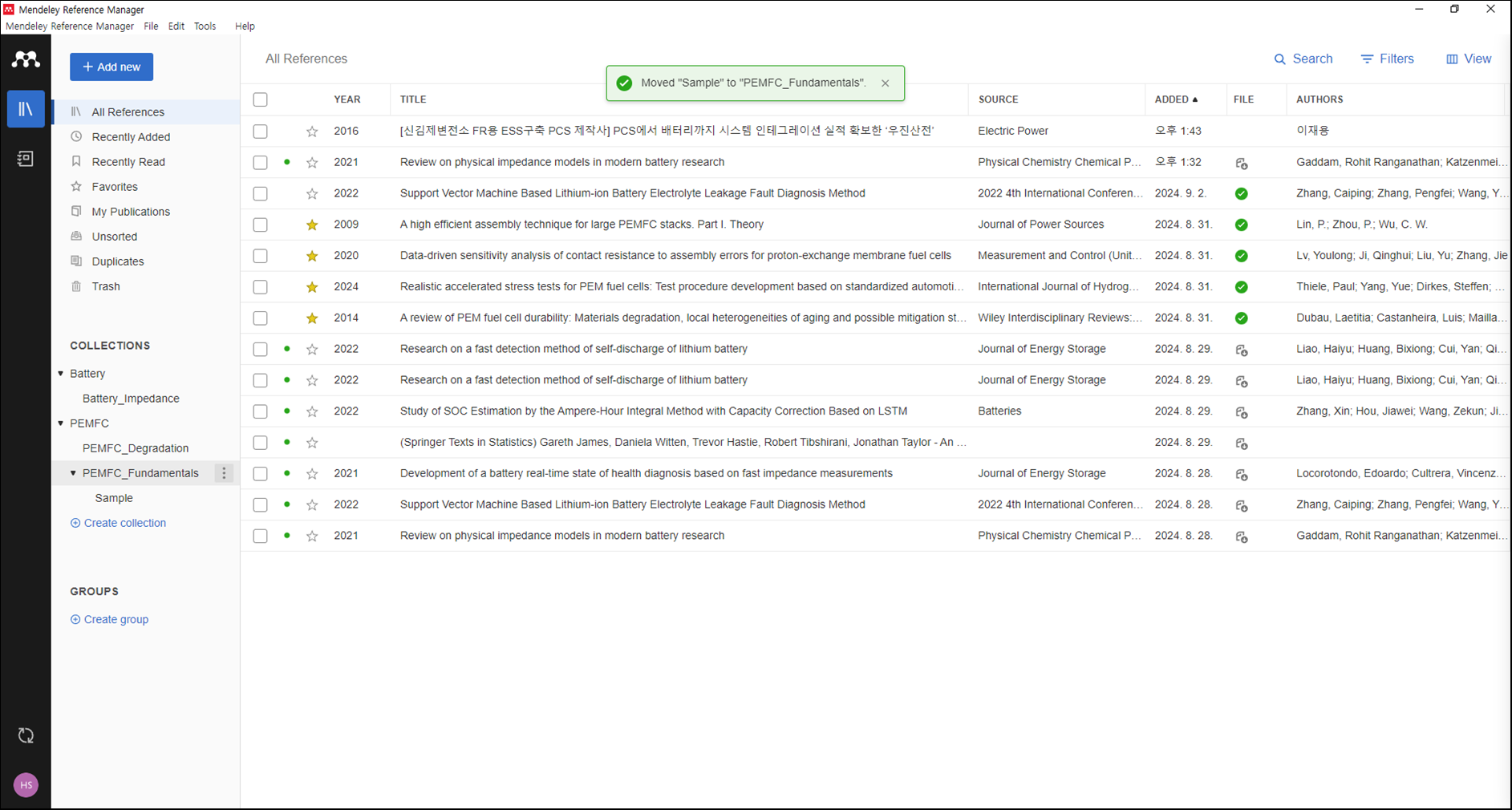This screenshot has width=1512, height=810.
Task: Open the Edit menu
Action: [x=176, y=26]
